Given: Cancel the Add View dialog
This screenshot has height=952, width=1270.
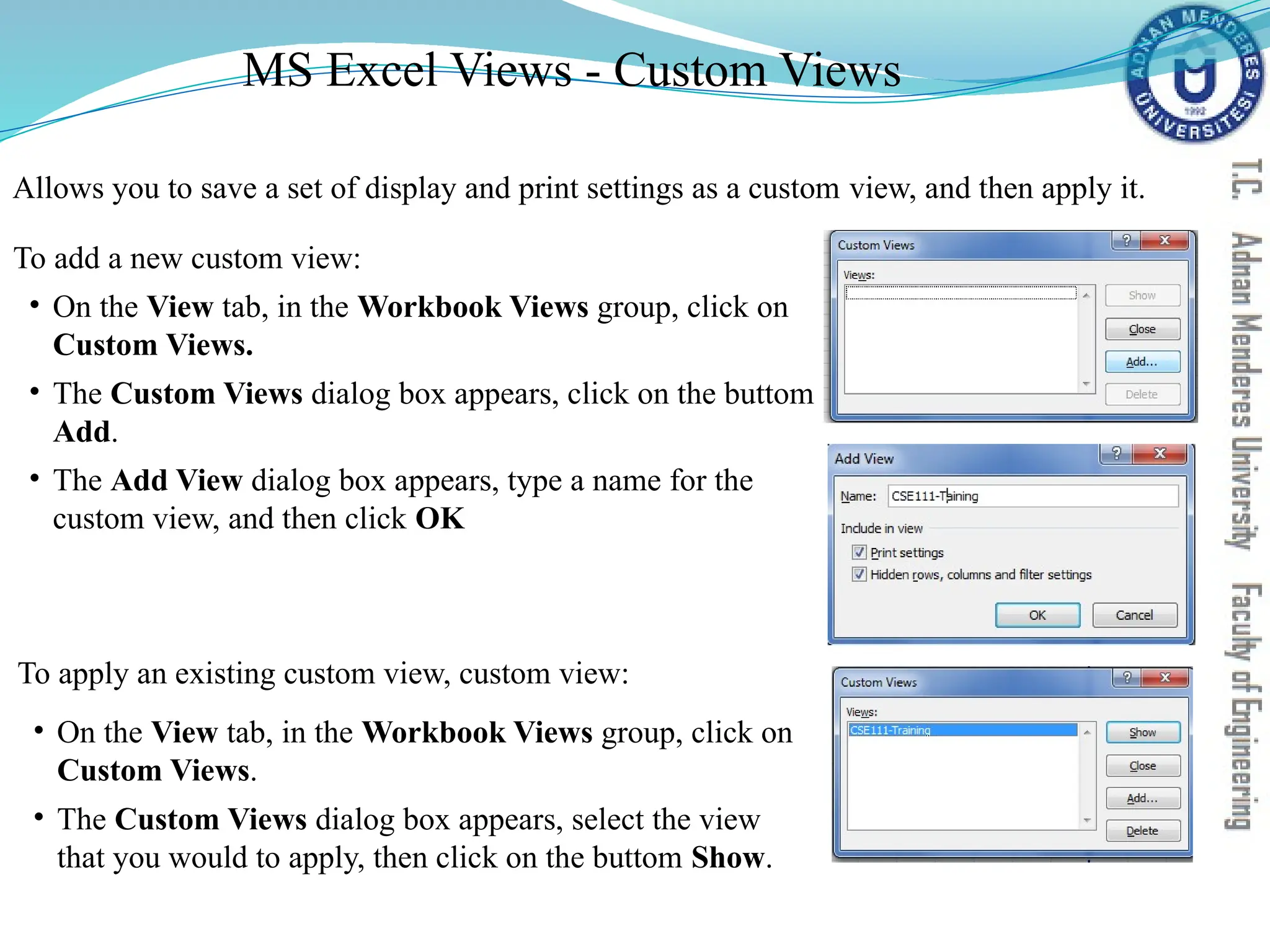Looking at the screenshot, I should coord(1134,615).
